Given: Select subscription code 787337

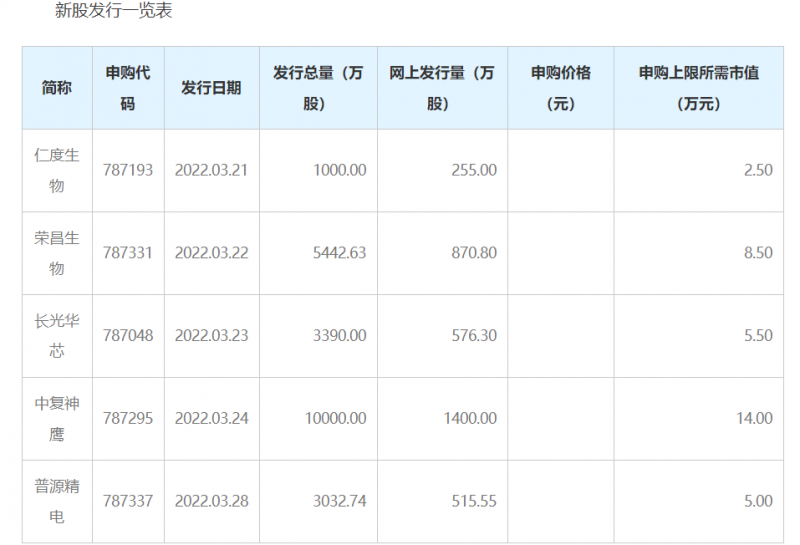Looking at the screenshot, I should pos(128,501).
